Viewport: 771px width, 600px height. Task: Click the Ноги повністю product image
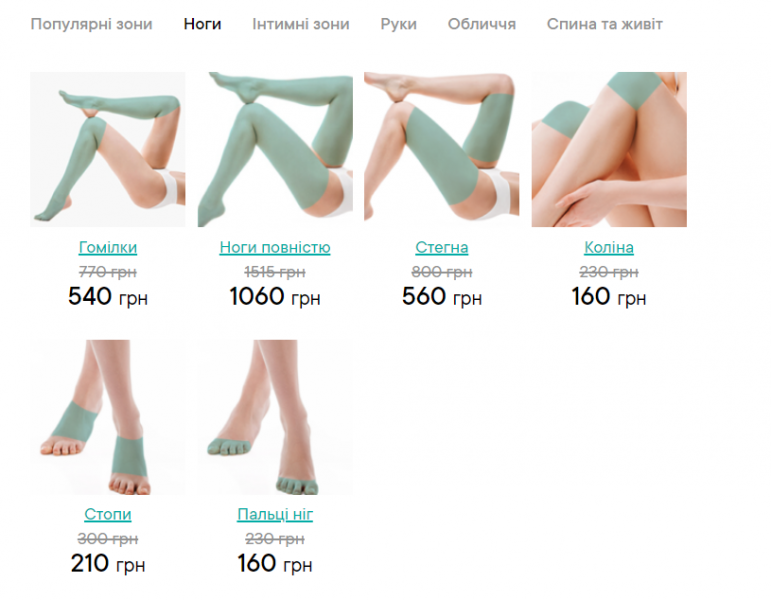tap(275, 150)
